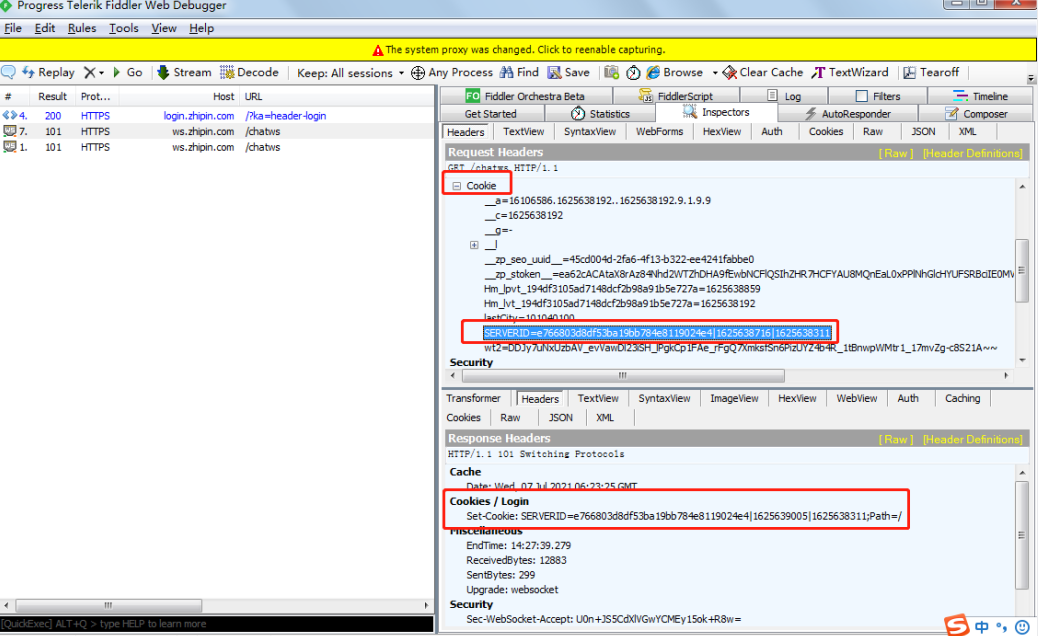The image size is (1038, 636).
Task: Switch to the FiddlerScript tab
Action: click(x=676, y=96)
